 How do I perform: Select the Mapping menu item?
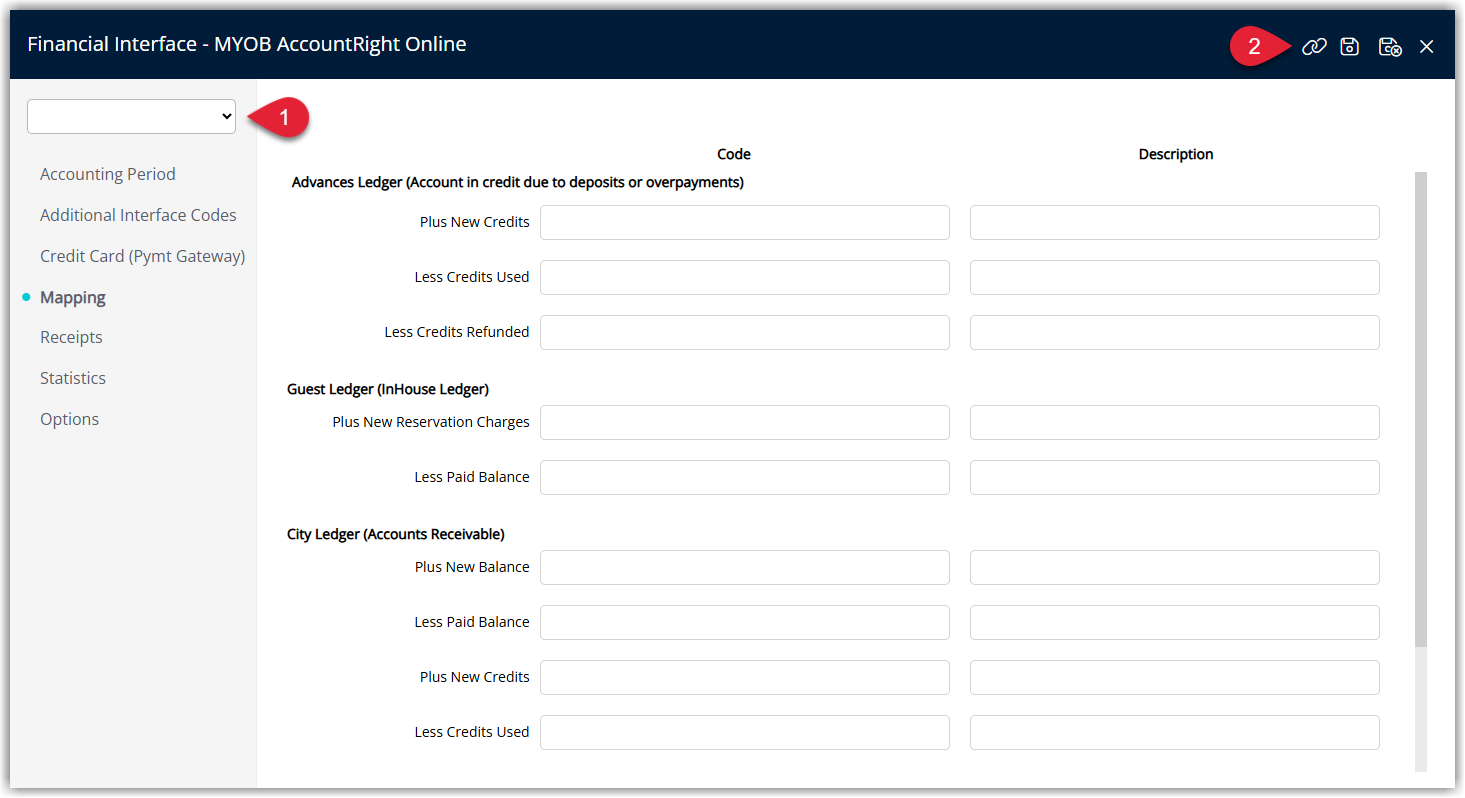(x=72, y=297)
